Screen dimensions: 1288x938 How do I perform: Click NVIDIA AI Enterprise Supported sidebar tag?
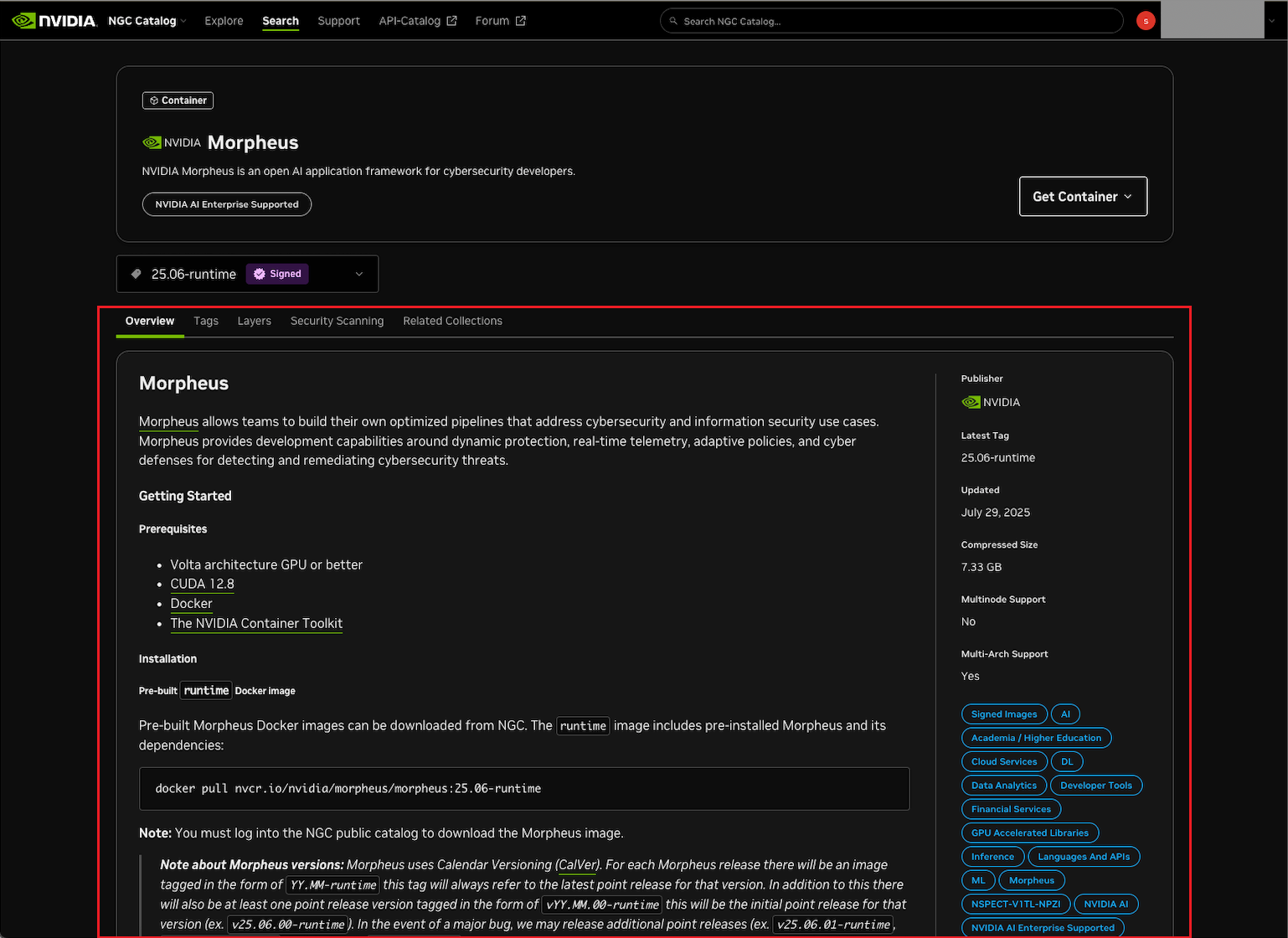click(x=1043, y=928)
